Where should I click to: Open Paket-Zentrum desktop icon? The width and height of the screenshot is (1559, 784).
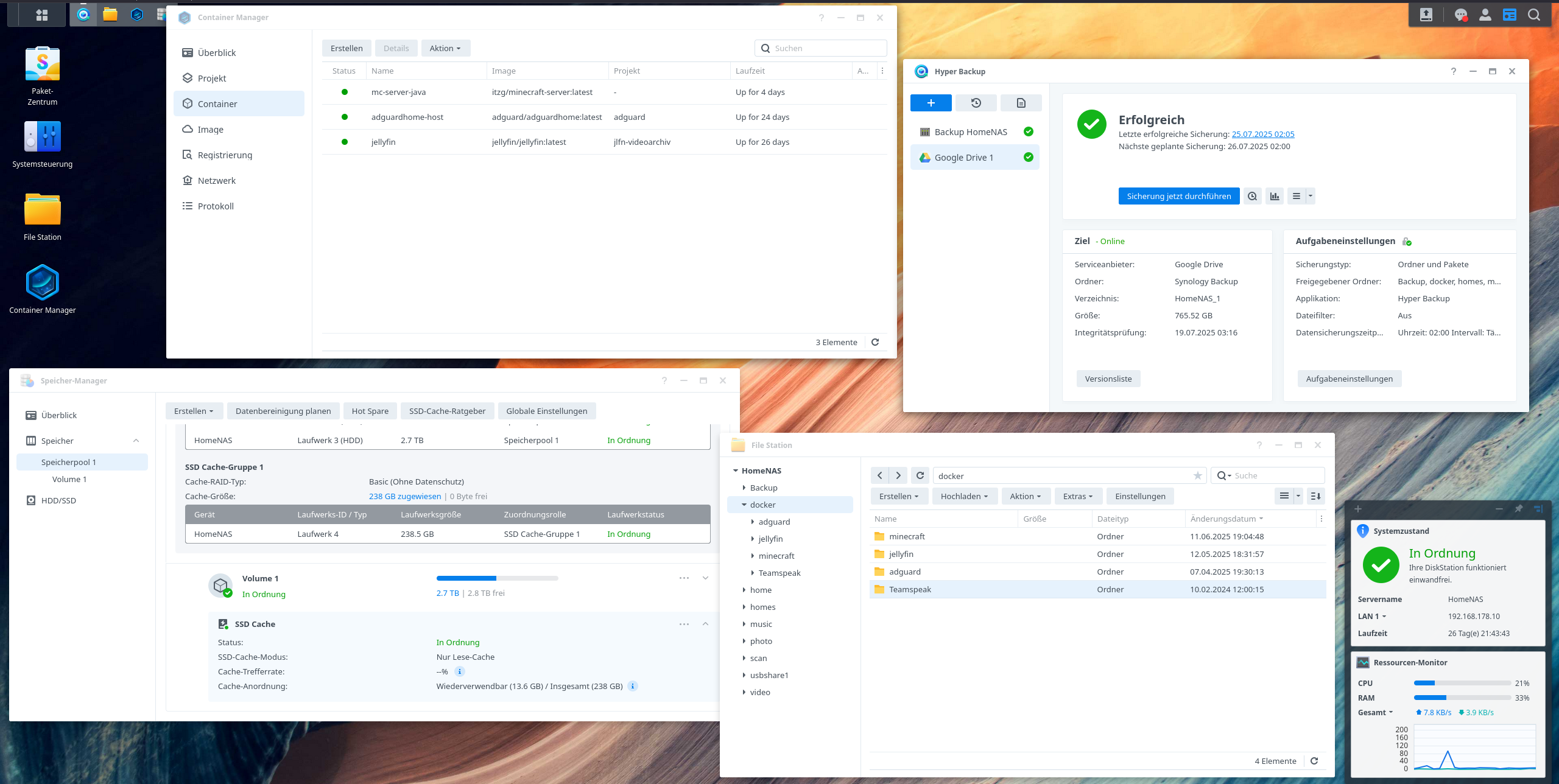point(42,65)
